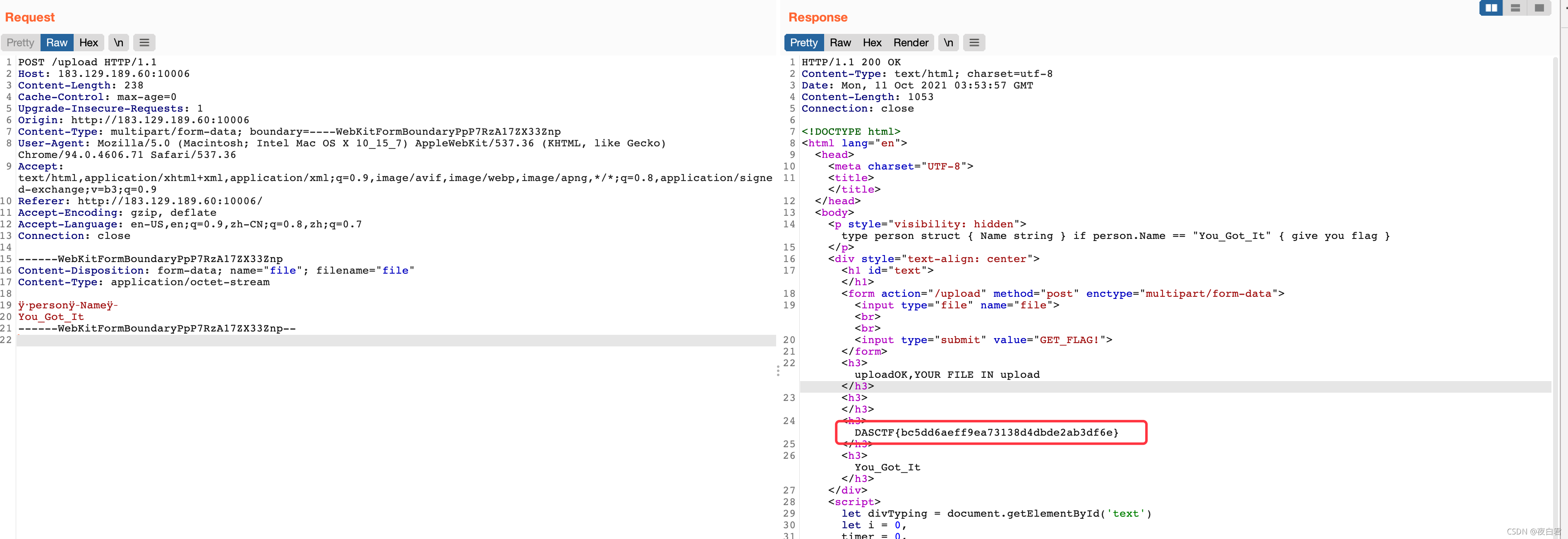Click the response 'Connection: close' header

(858, 108)
